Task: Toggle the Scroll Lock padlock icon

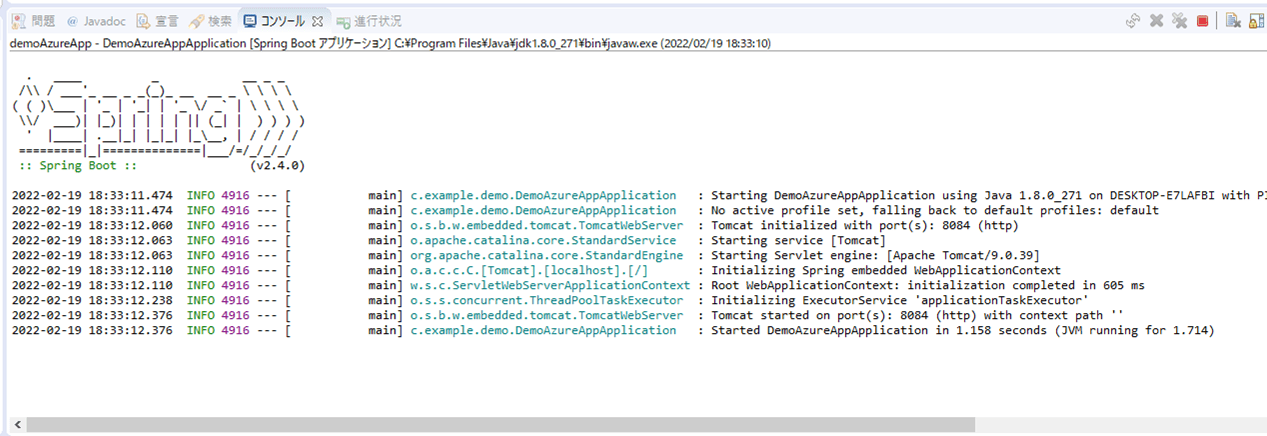Action: [1257, 21]
